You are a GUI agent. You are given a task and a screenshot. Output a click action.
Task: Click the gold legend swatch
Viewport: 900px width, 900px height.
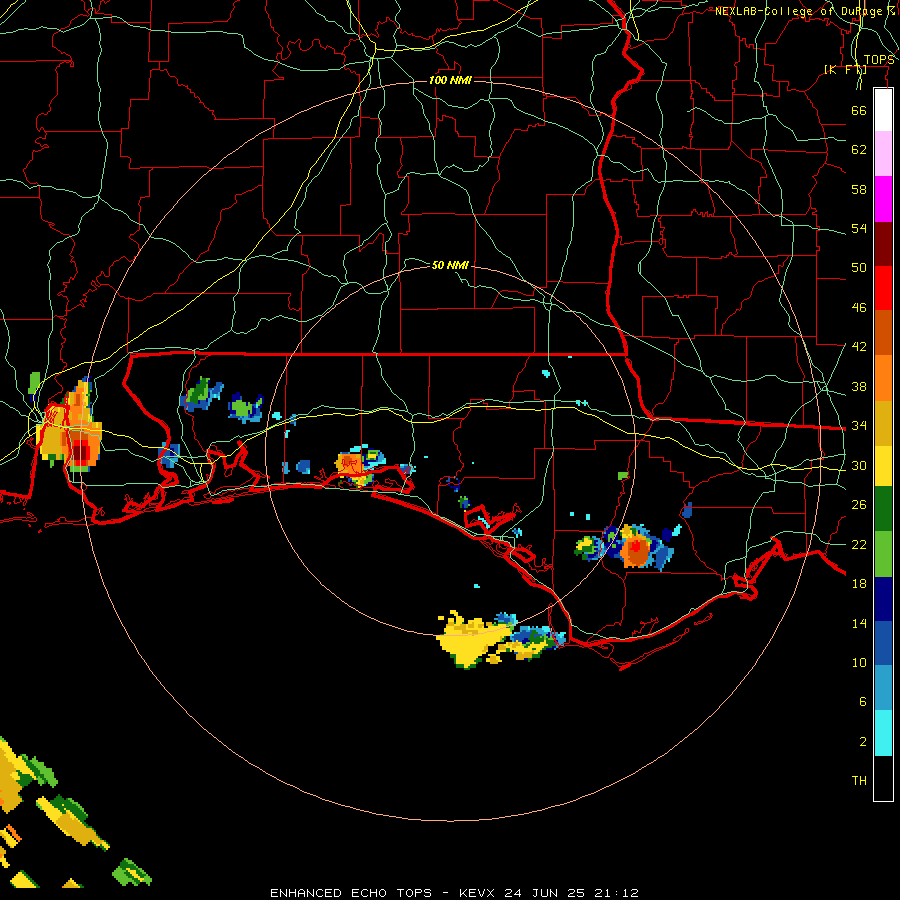(883, 423)
